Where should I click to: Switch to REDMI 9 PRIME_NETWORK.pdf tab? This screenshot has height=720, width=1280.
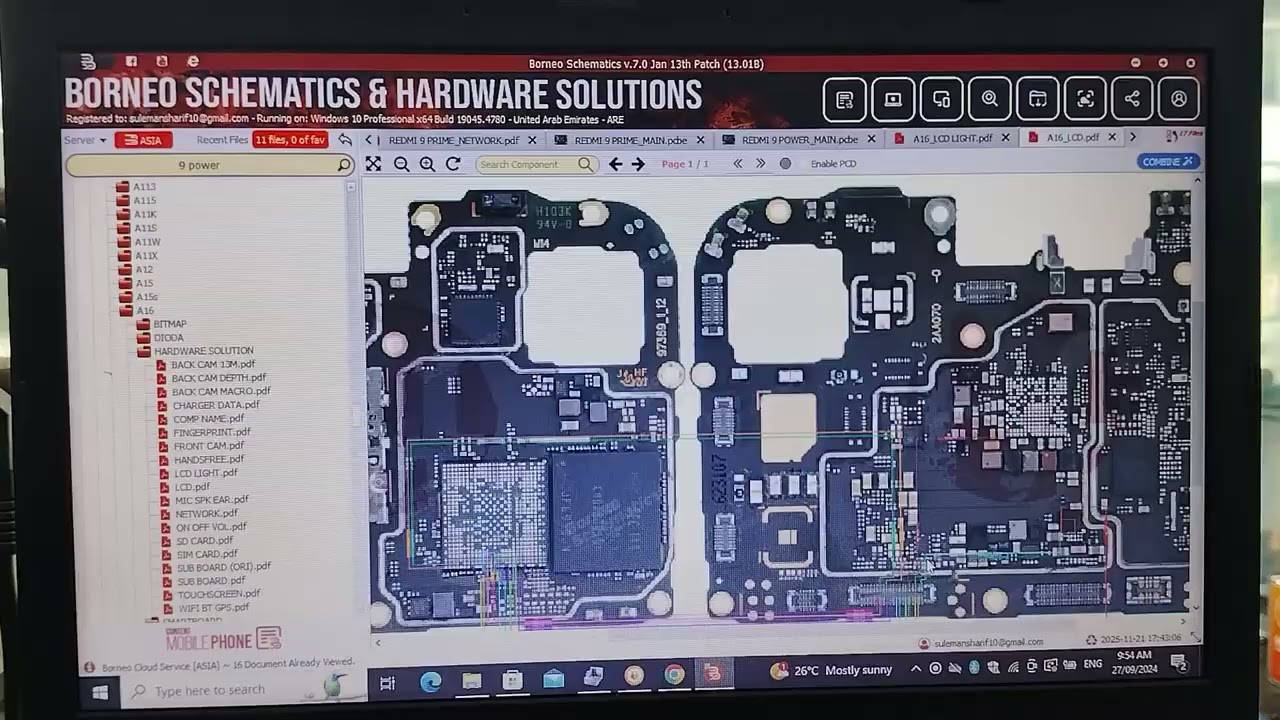pos(454,140)
